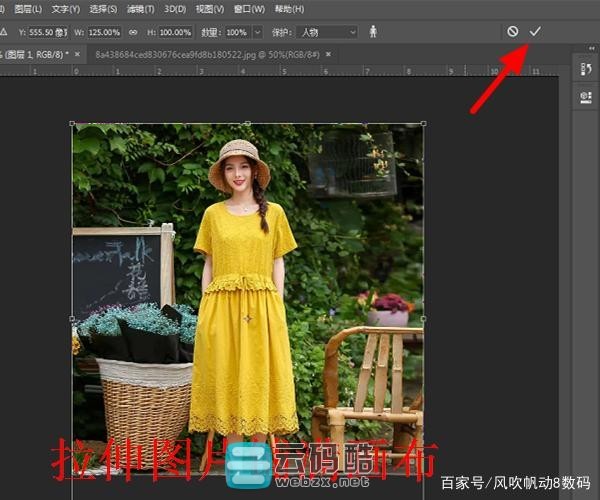Toggle the protect skin tones person icon
This screenshot has height=500, width=600.
[x=373, y=32]
